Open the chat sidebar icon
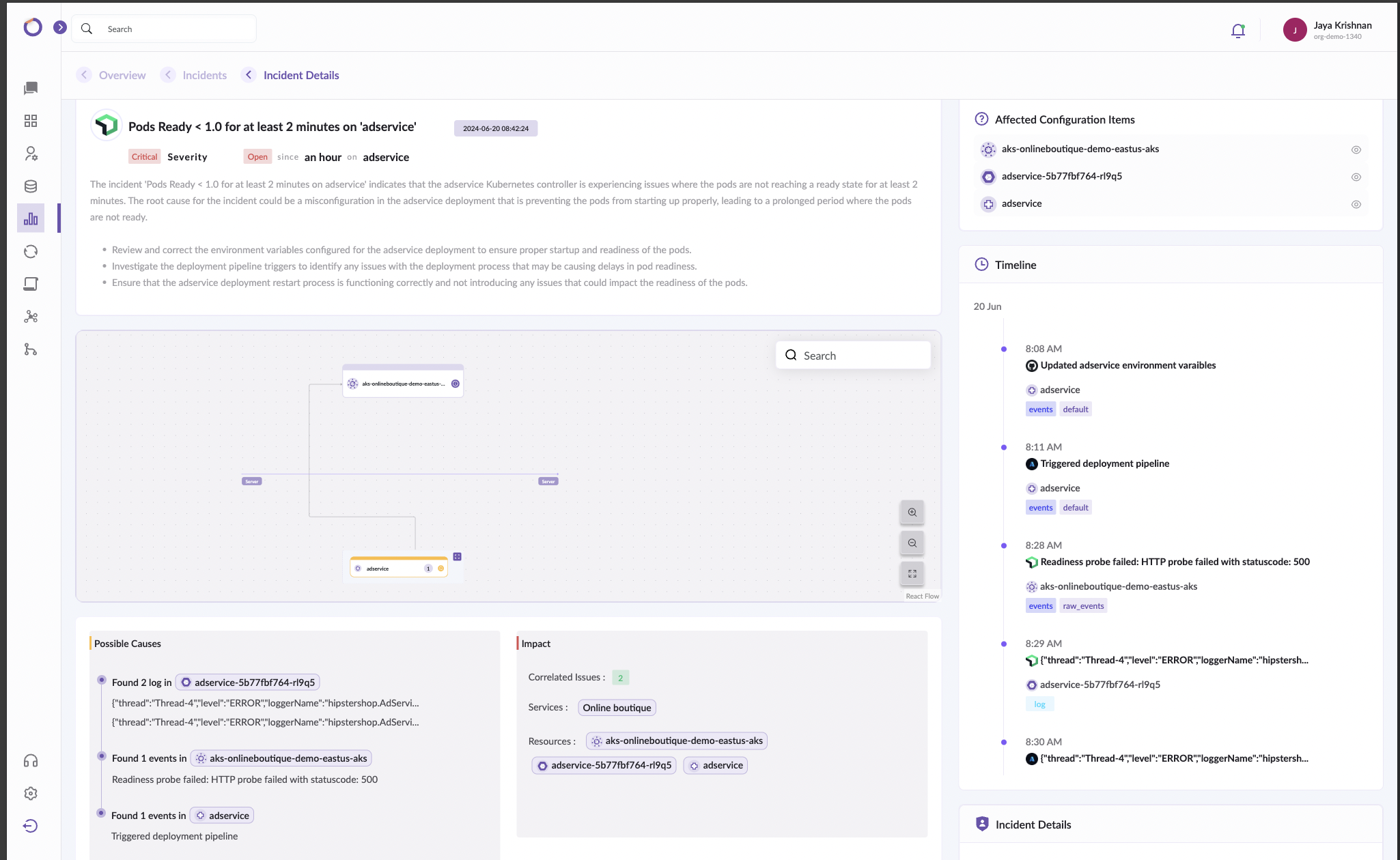Viewport: 1400px width, 860px height. [31, 88]
